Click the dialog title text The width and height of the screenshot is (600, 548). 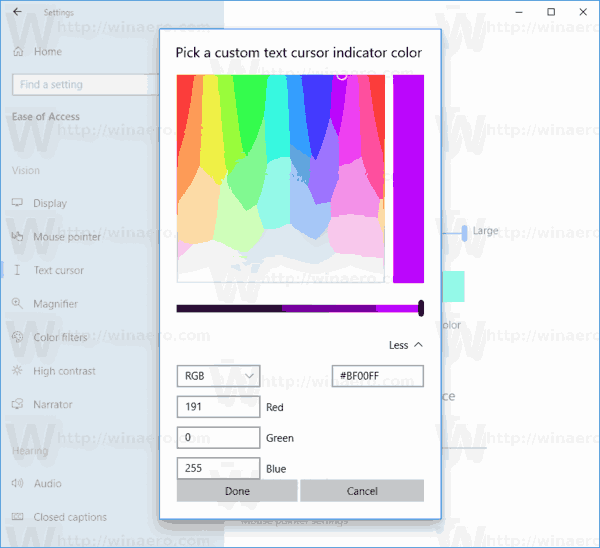pos(298,53)
